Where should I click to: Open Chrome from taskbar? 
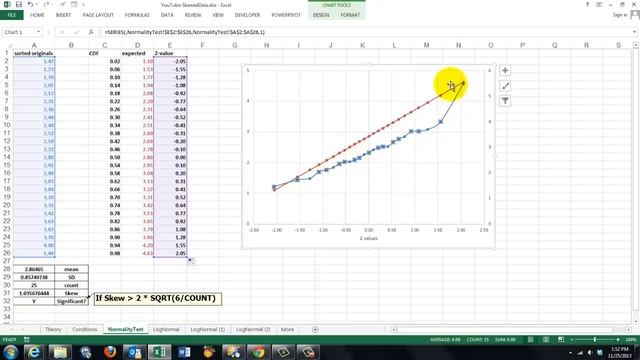click(258, 352)
